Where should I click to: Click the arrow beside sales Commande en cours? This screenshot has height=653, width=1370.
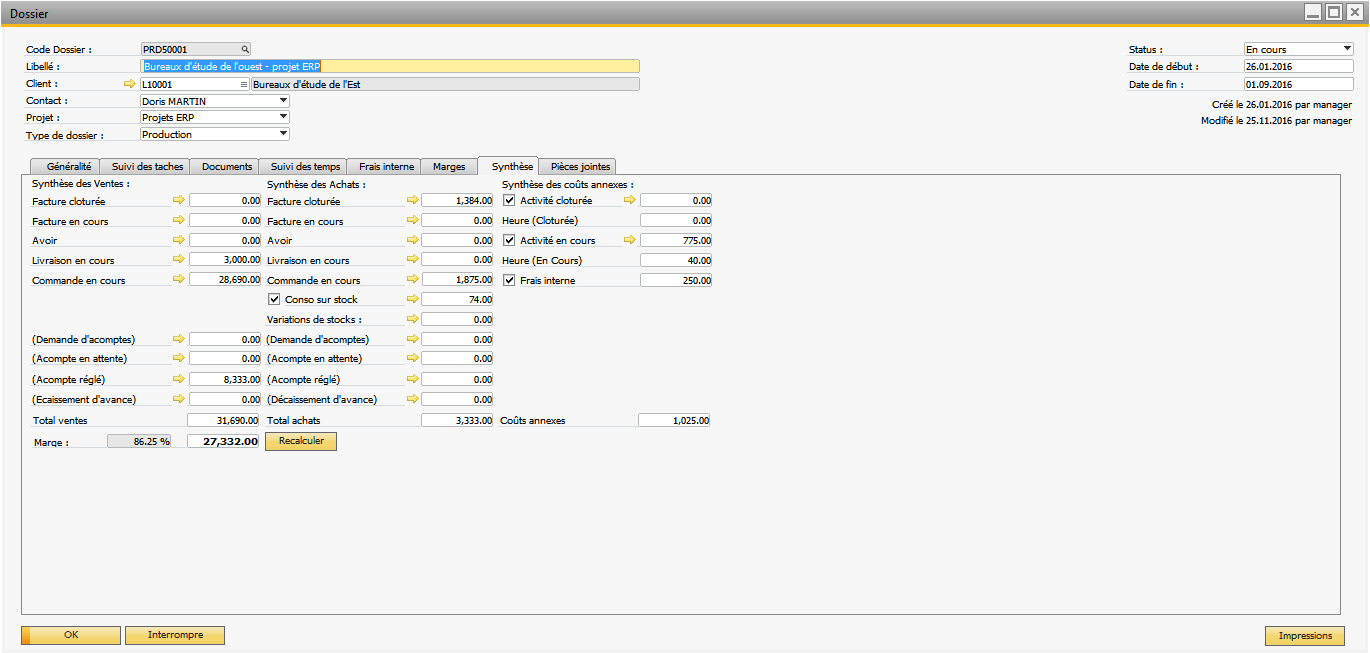179,280
